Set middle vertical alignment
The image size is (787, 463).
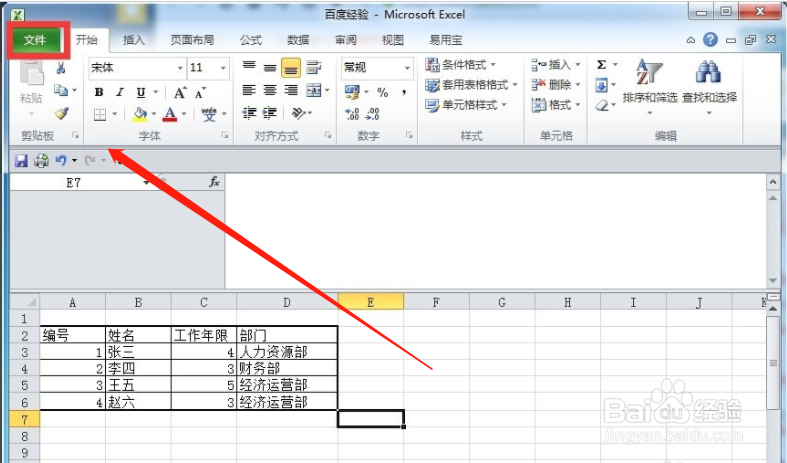270,67
